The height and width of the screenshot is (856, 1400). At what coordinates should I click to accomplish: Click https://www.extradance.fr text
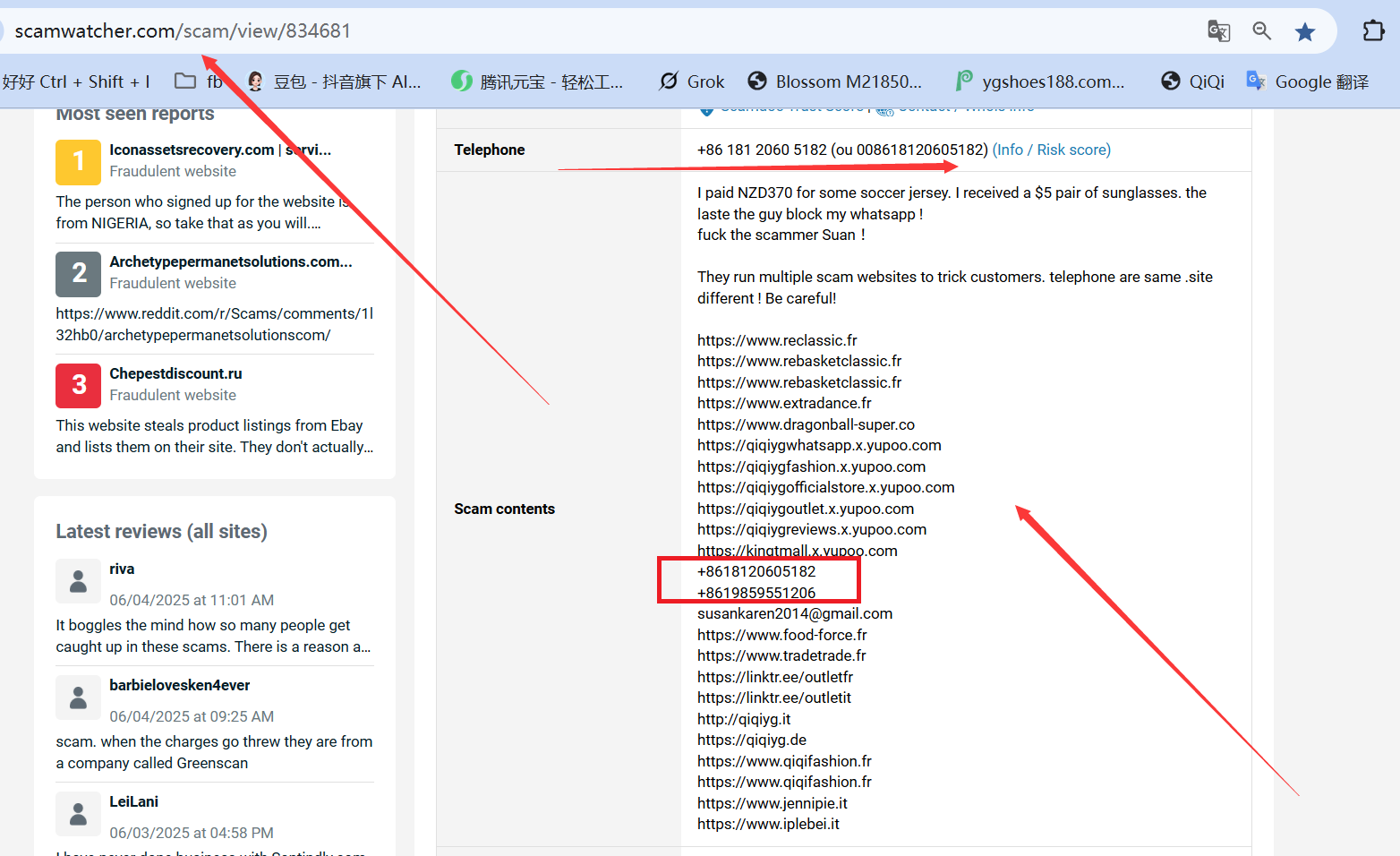784,403
